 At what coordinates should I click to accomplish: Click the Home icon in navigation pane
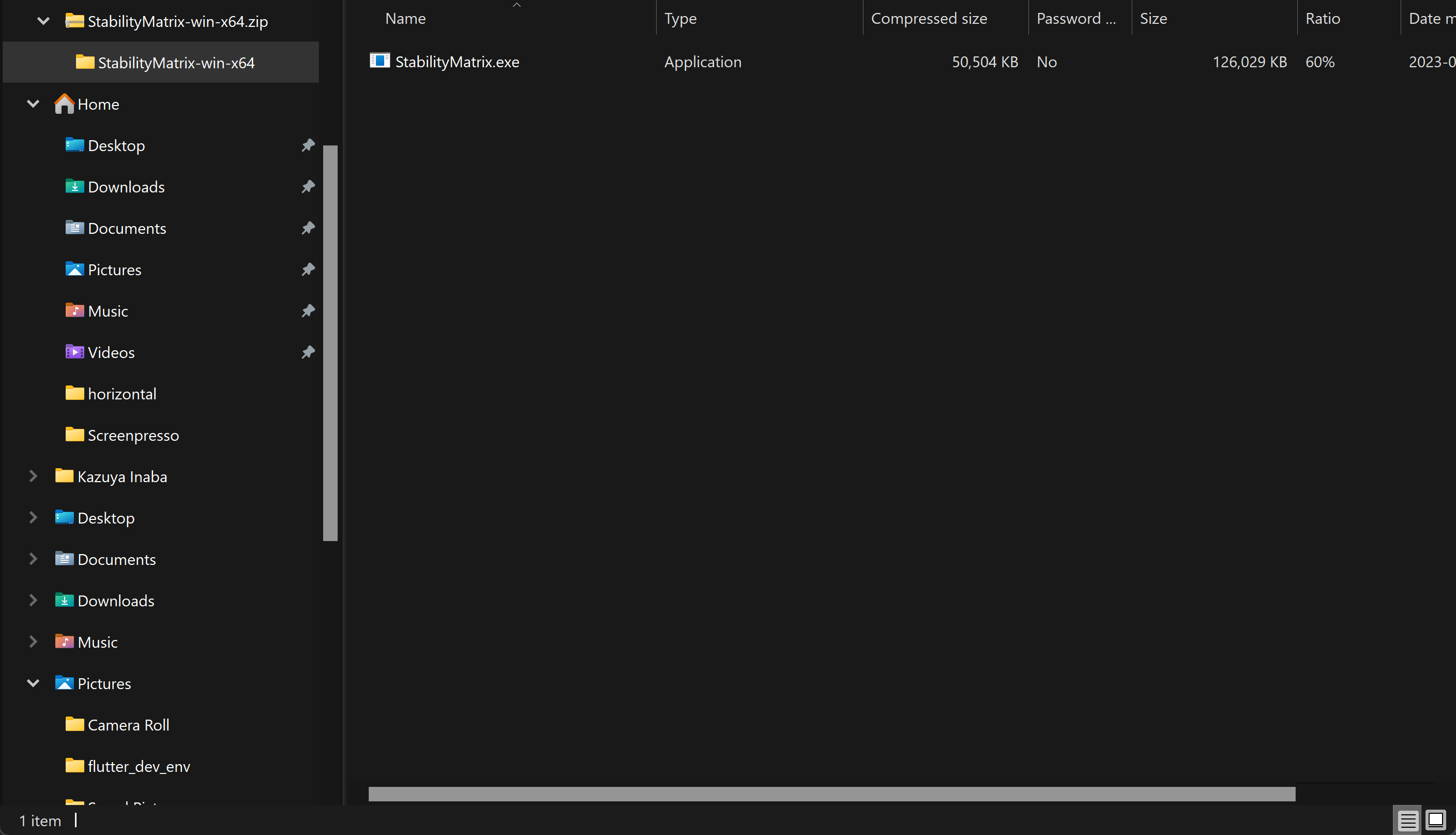point(64,105)
